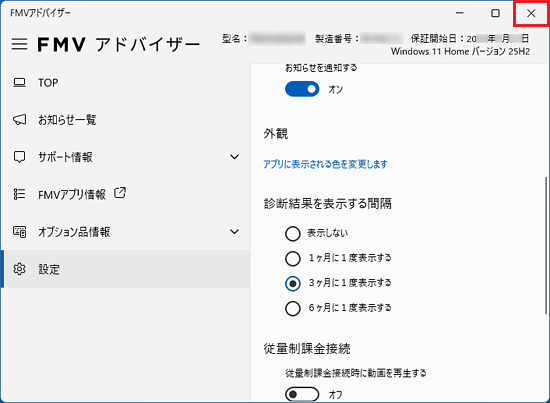This screenshot has width=550, height=403.
Task: Select サポート情報 in the sidebar
Action: pyautogui.click(x=126, y=157)
